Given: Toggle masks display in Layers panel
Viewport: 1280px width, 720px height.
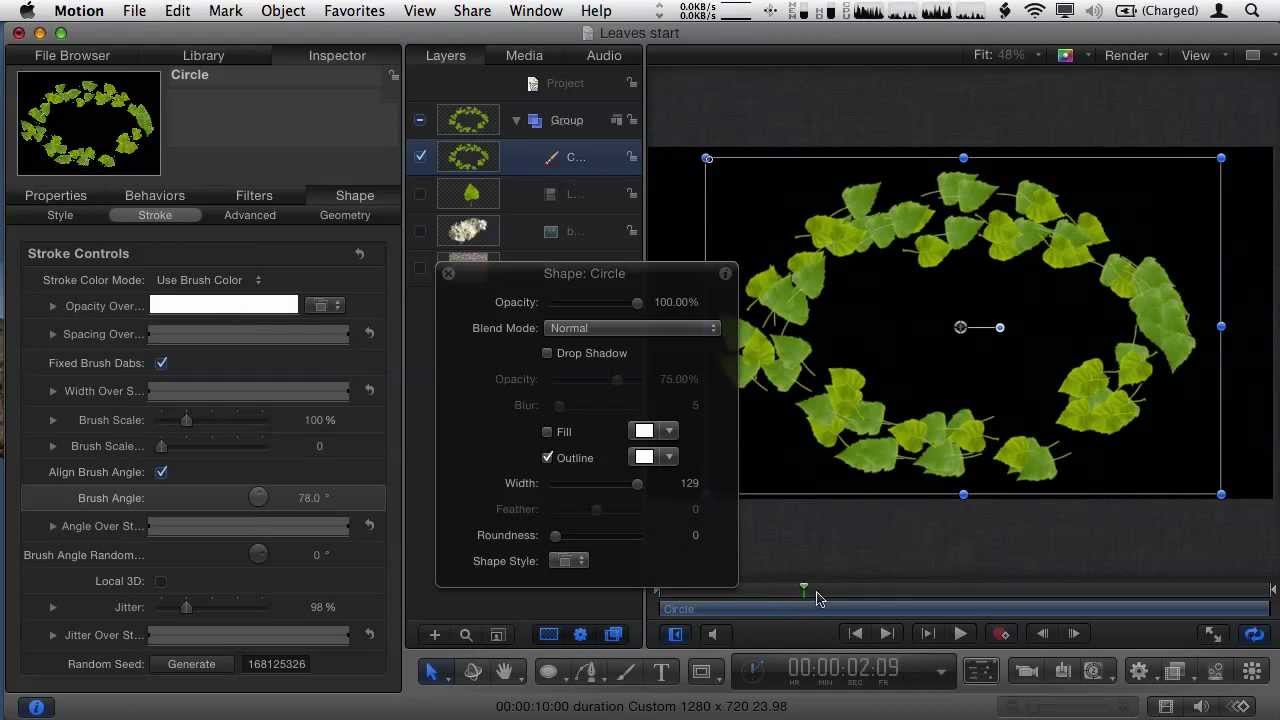Looking at the screenshot, I should click(x=549, y=635).
